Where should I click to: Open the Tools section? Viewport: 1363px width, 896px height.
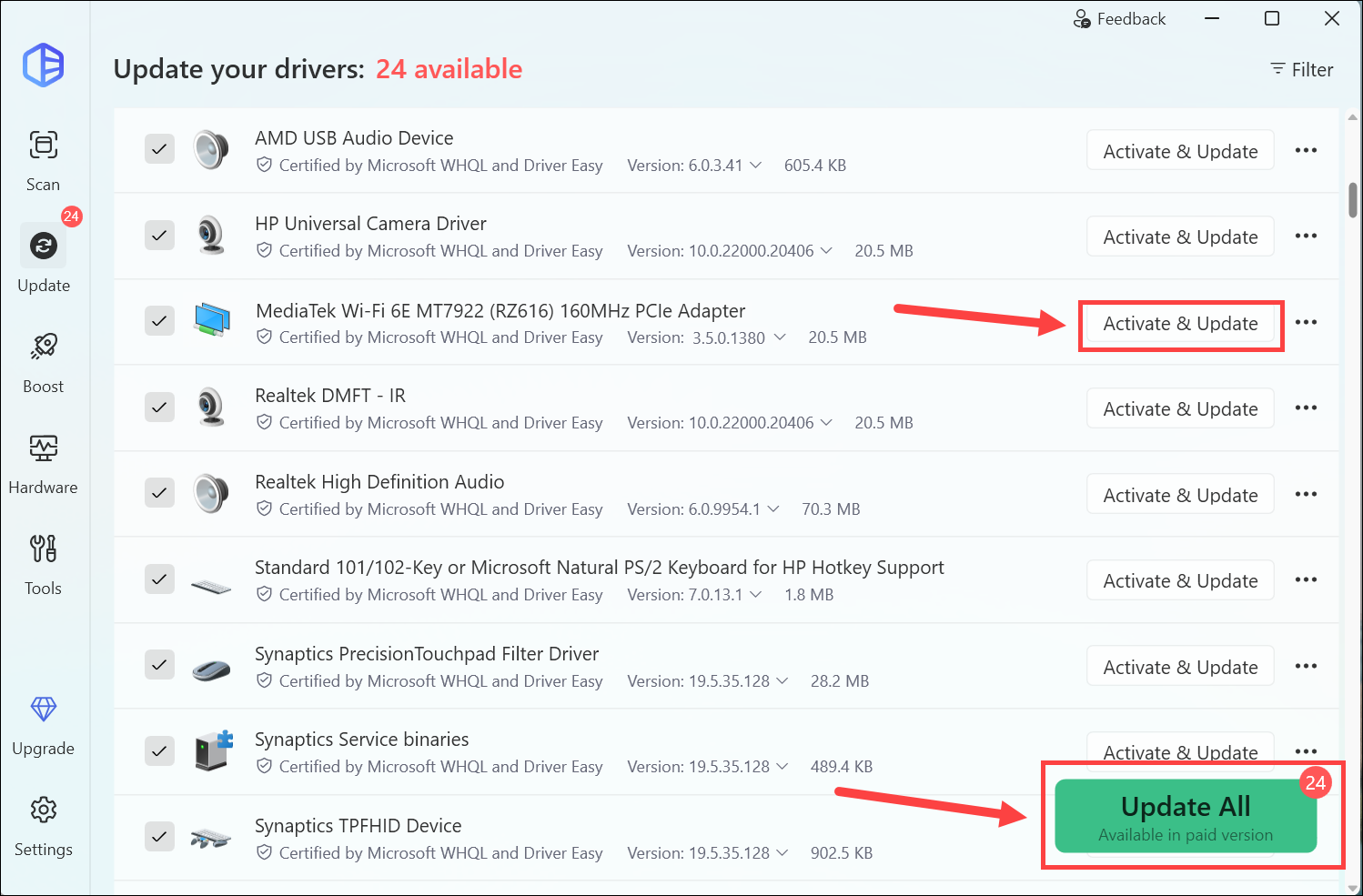43,564
